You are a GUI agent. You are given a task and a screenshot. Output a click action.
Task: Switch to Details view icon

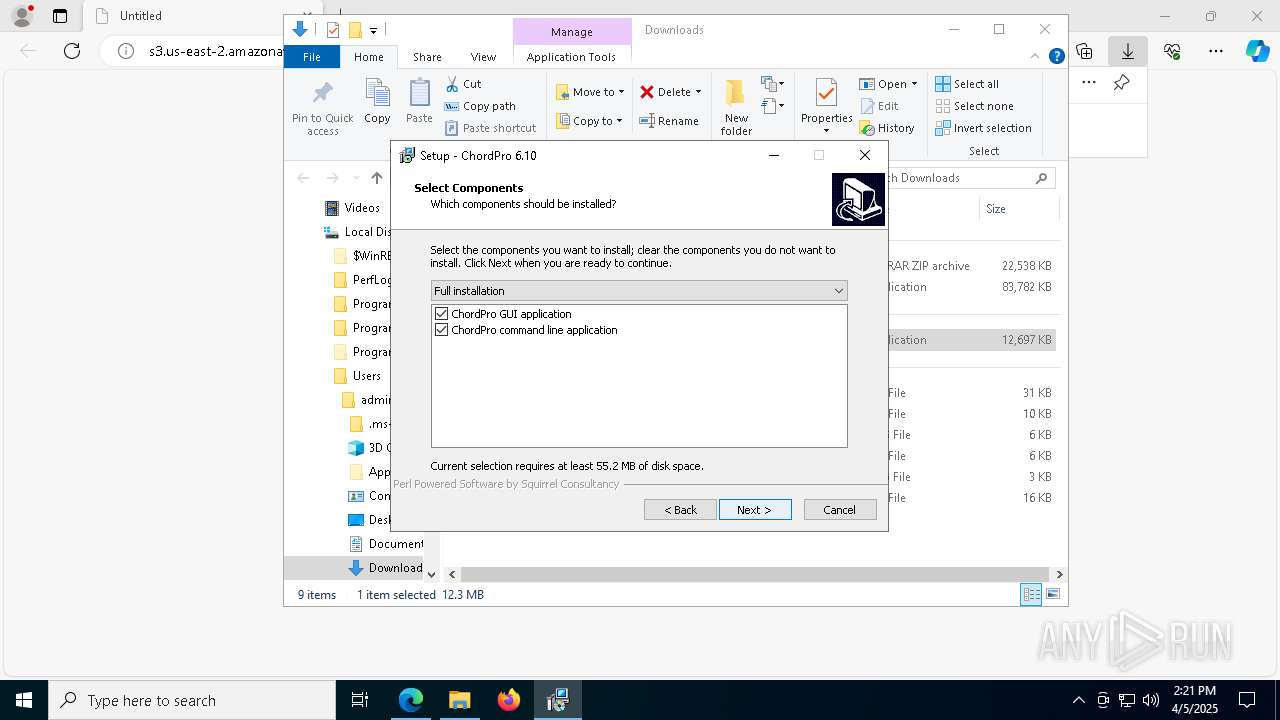point(1031,595)
